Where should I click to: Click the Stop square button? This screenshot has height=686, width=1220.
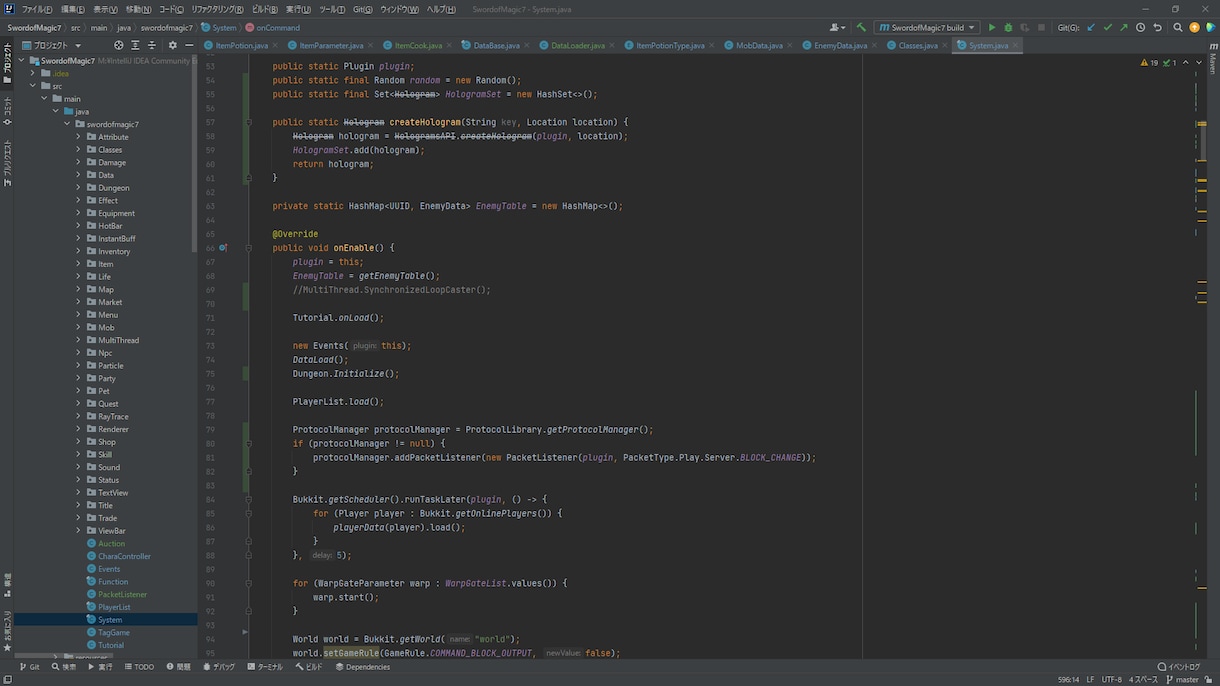tap(1041, 28)
